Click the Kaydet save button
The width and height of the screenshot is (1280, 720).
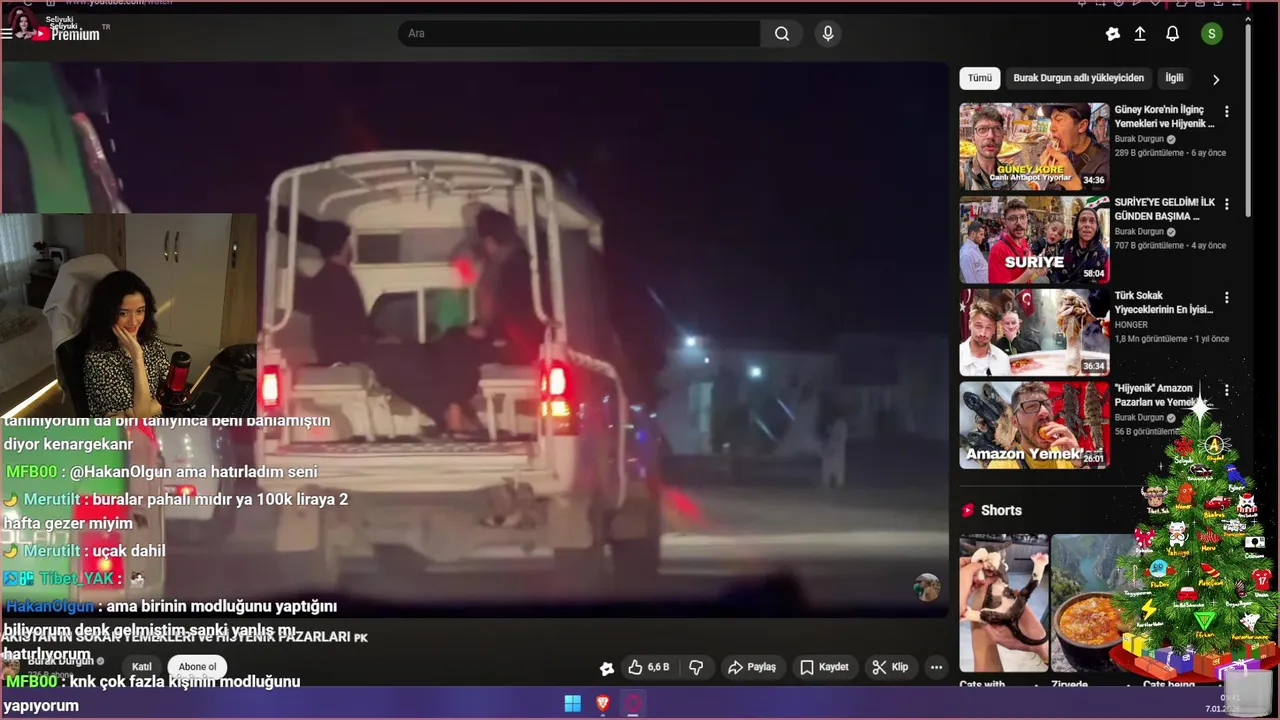coord(824,667)
